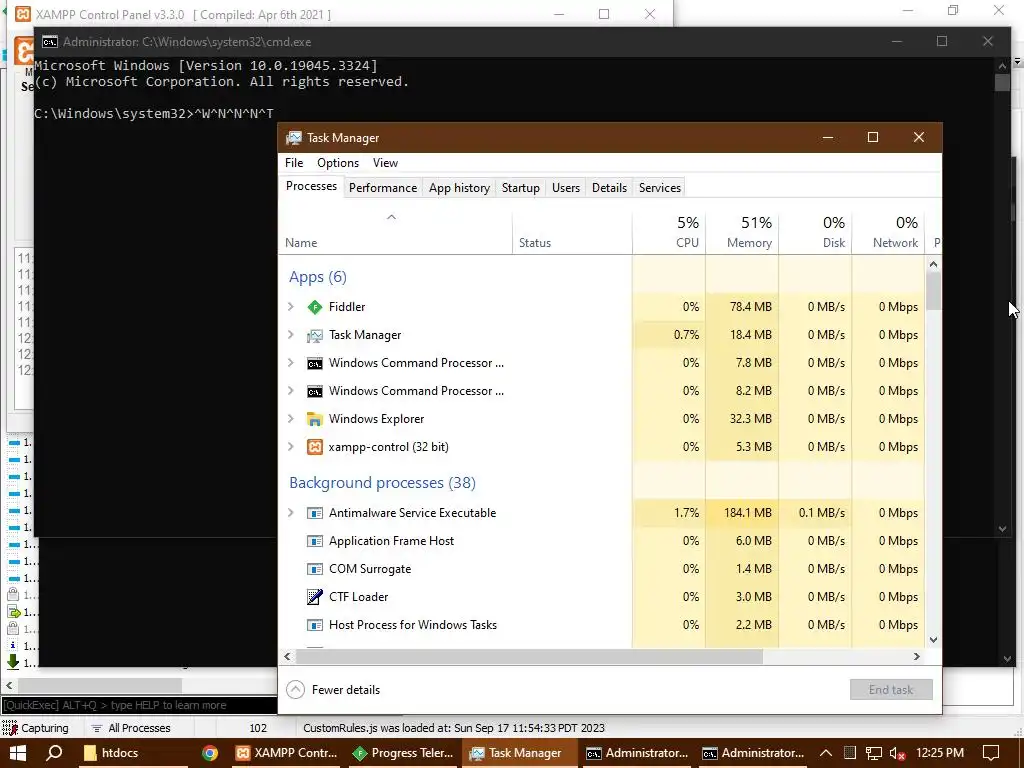Expand the Fiddler process group
1024x768 pixels.
pos(291,307)
